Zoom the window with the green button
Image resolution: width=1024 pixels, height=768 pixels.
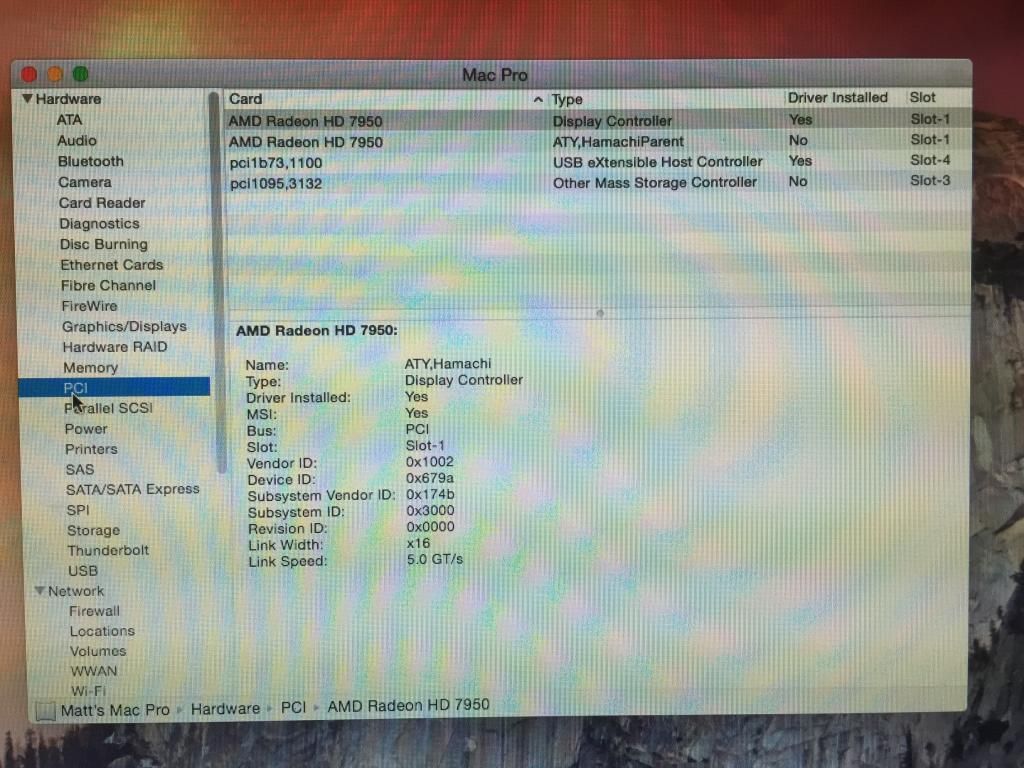(x=80, y=74)
